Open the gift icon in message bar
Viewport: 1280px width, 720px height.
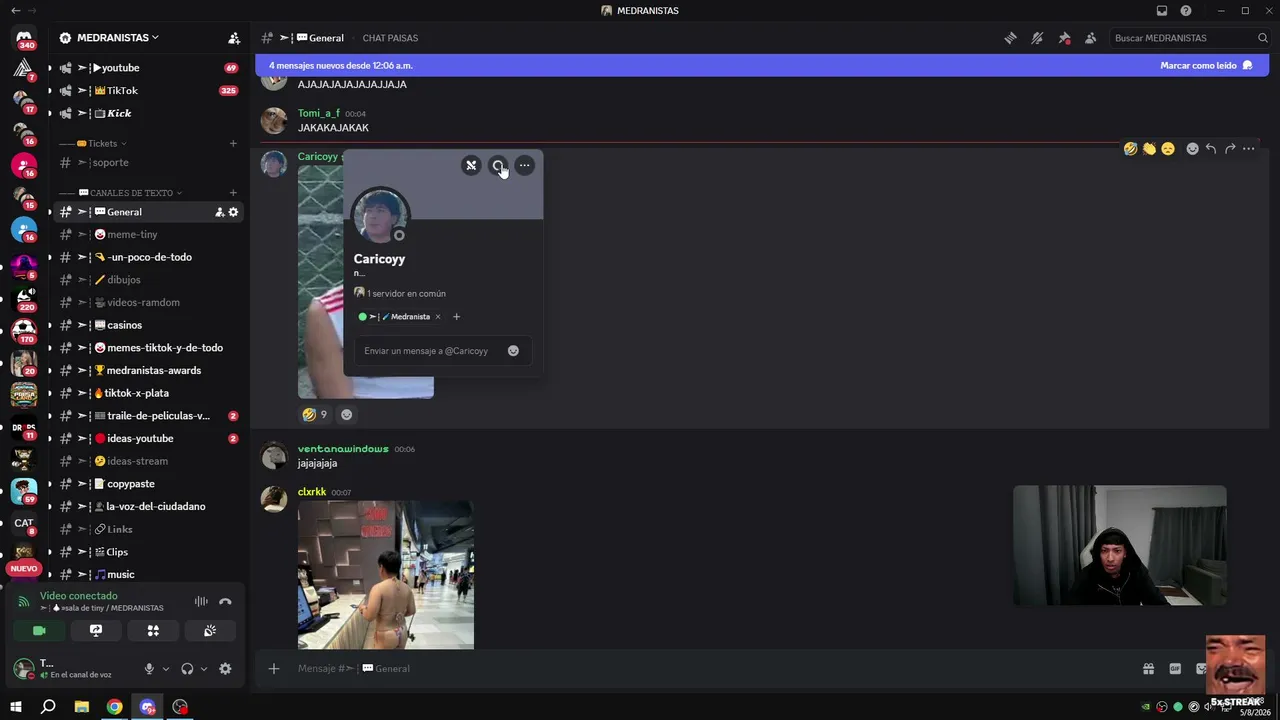1148,669
